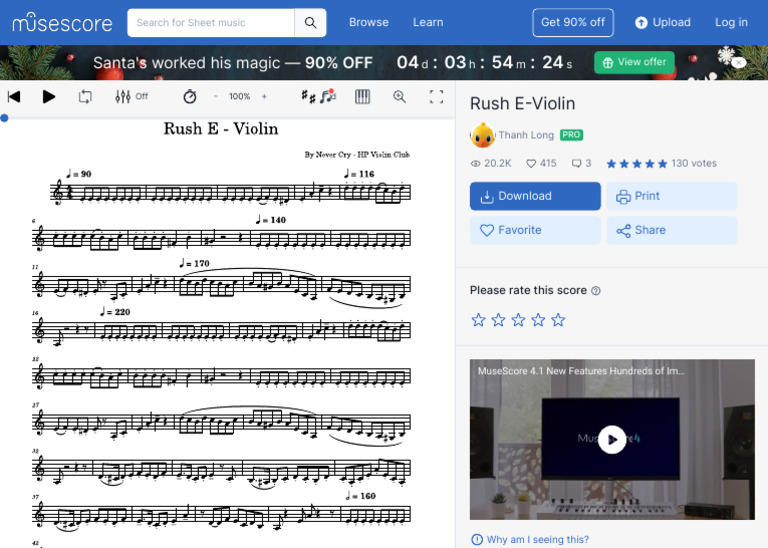Viewport: 768px width, 548px height.
Task: Add the score to Favorites
Action: [x=535, y=230]
